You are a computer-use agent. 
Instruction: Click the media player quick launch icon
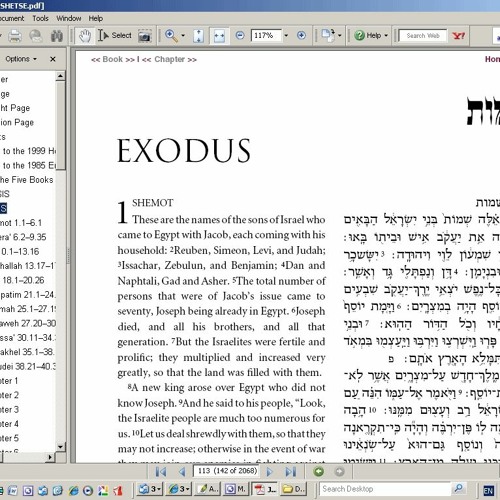click(x=88, y=490)
